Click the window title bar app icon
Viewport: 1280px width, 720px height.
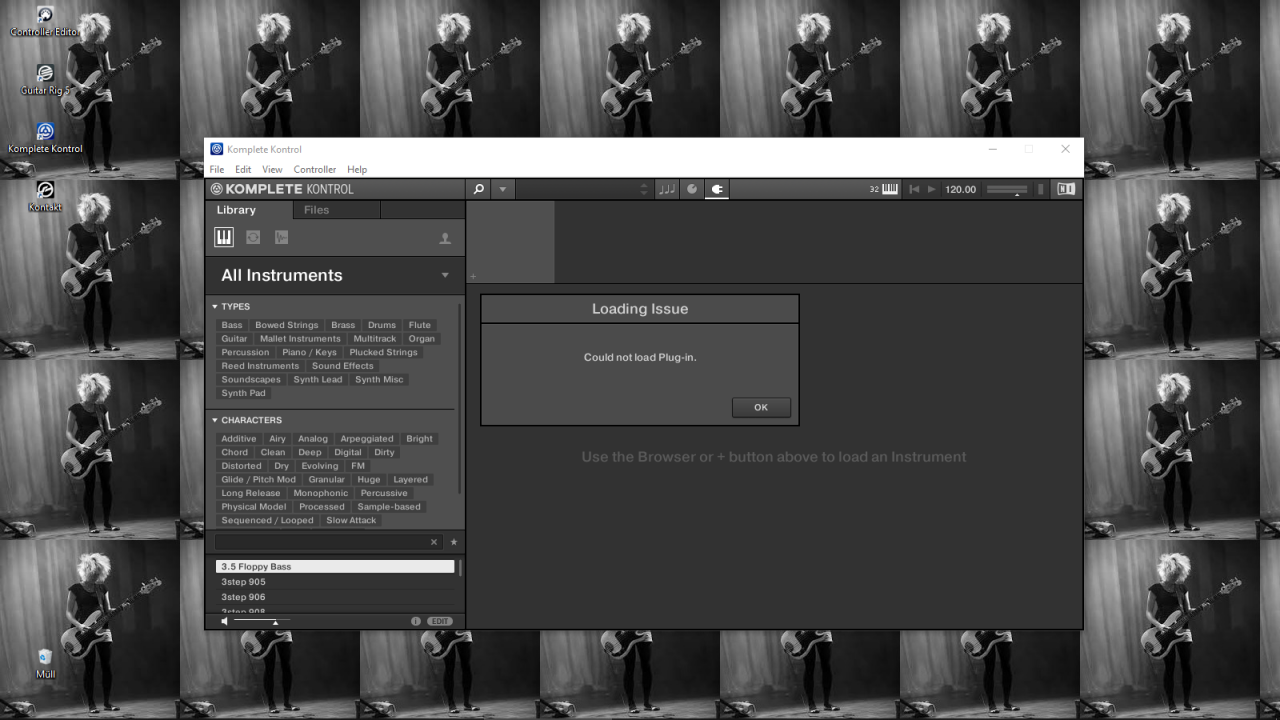(x=217, y=149)
